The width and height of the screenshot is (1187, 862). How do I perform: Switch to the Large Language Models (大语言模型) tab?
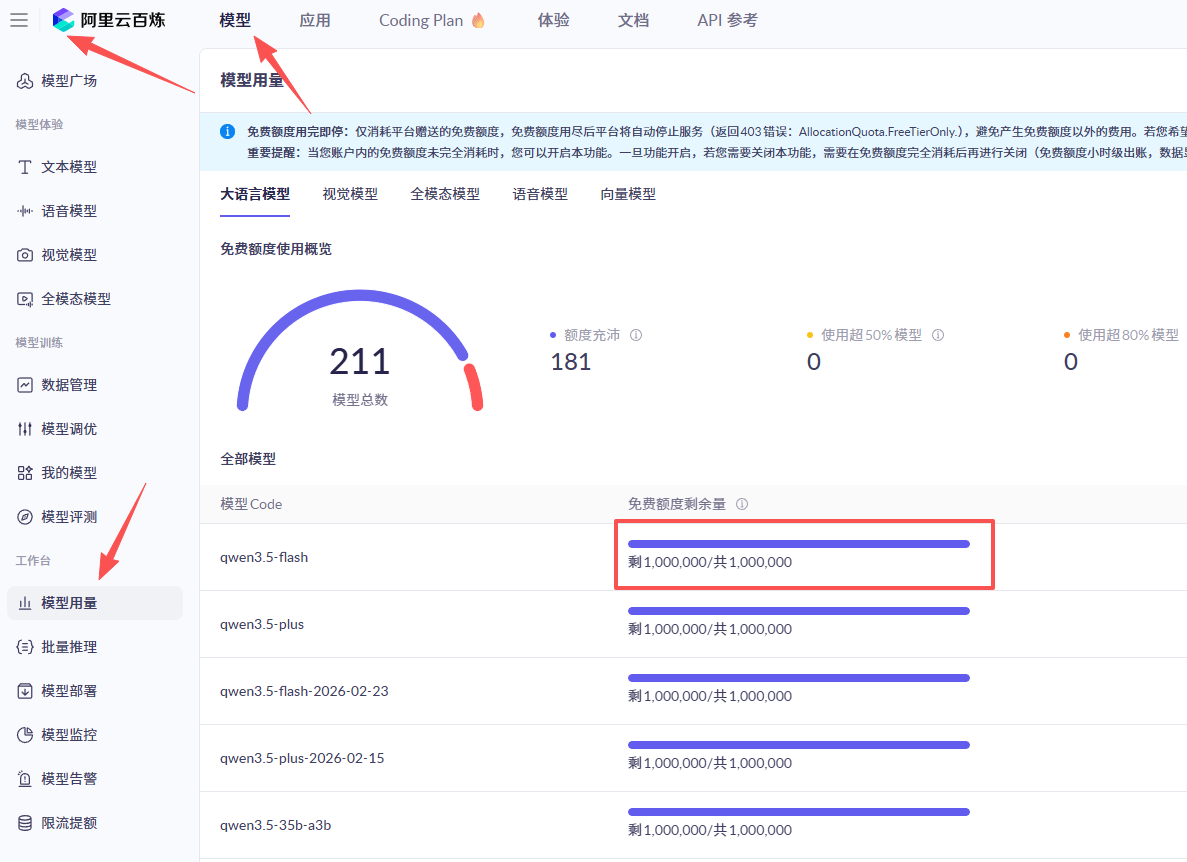(x=255, y=194)
